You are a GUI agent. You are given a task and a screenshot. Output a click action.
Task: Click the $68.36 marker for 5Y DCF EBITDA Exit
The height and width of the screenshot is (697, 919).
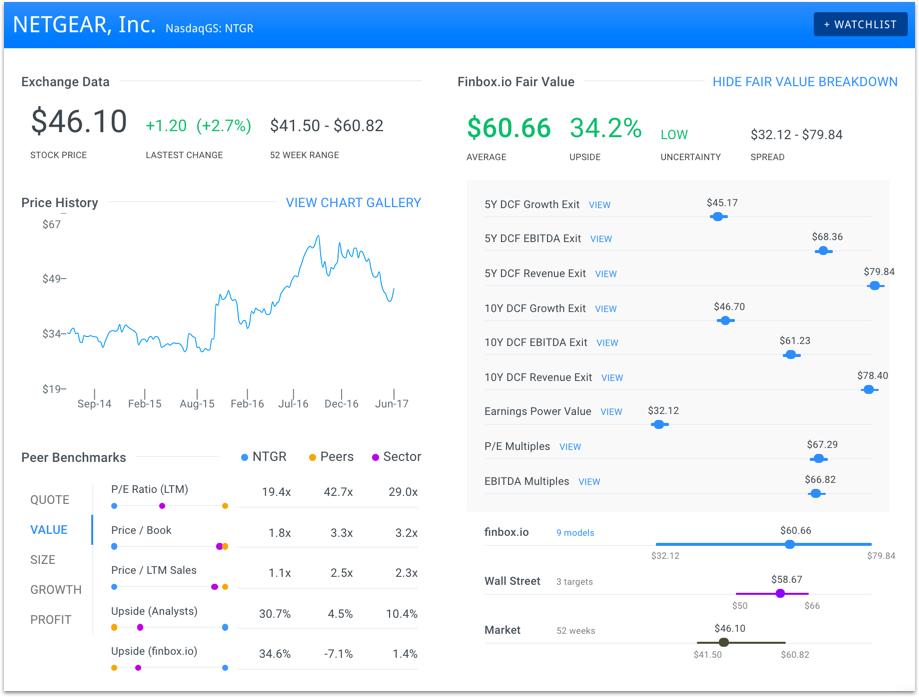click(823, 251)
